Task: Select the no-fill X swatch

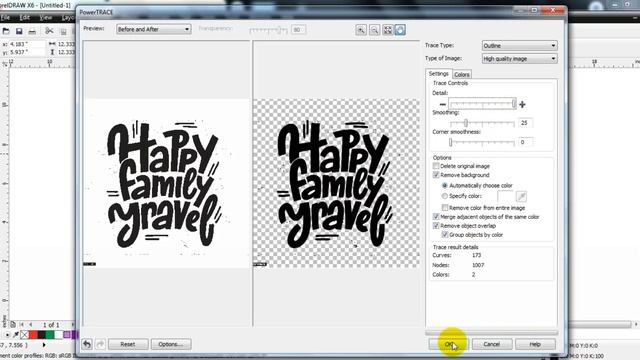Action: [24, 335]
